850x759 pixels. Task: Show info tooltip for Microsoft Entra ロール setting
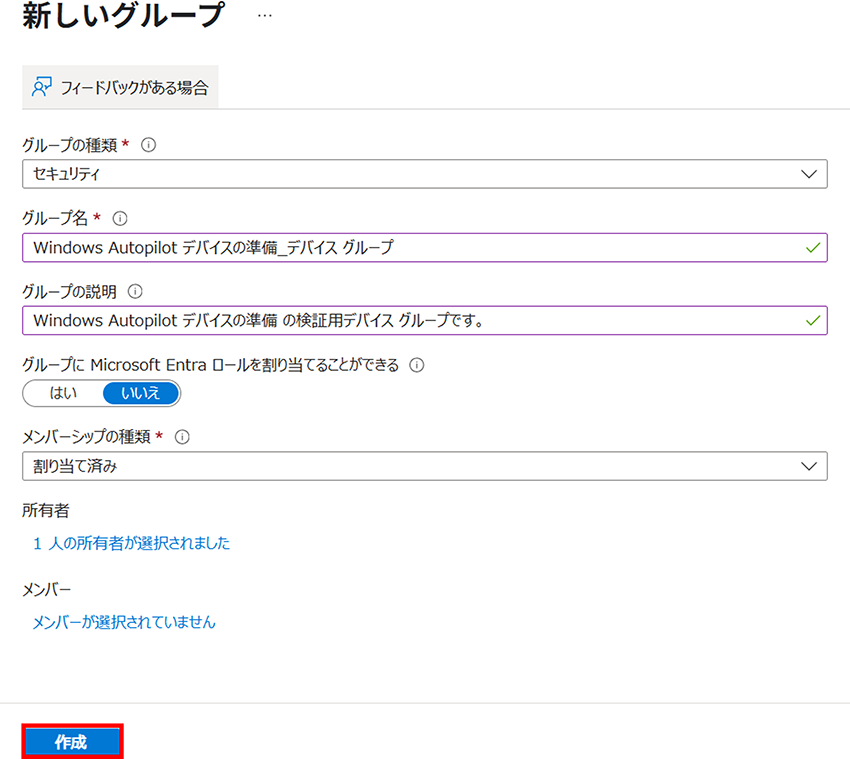click(x=416, y=365)
